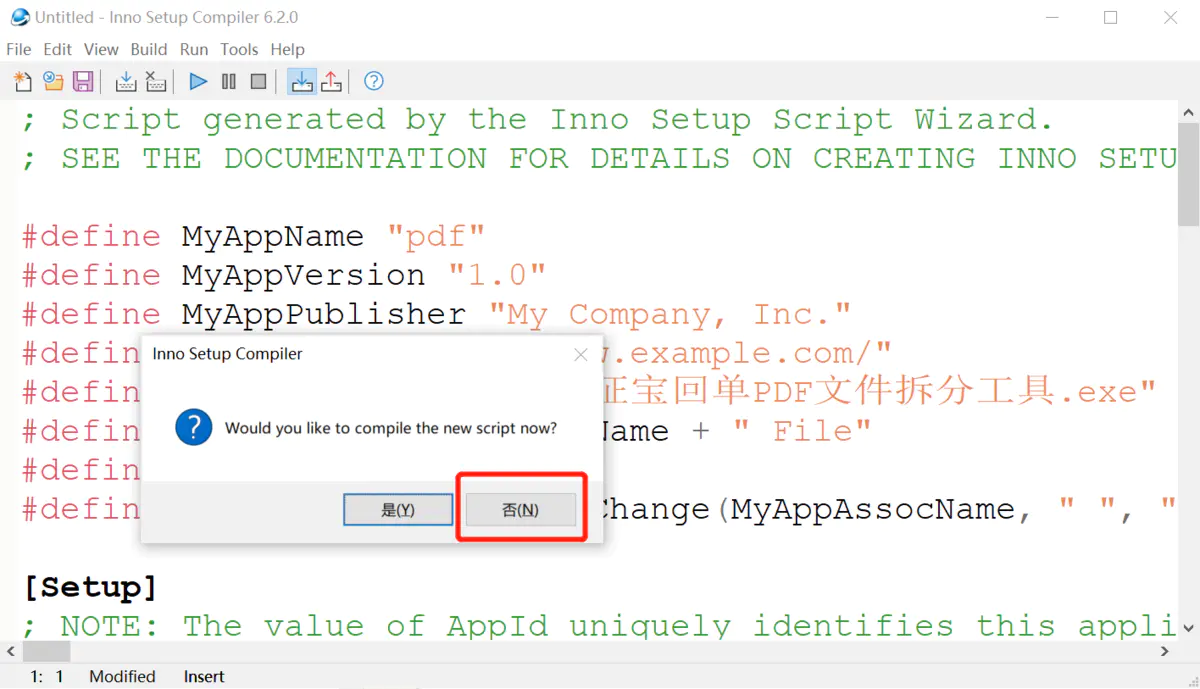Open Help via the question mark icon
This screenshot has width=1200, height=689.
point(374,81)
